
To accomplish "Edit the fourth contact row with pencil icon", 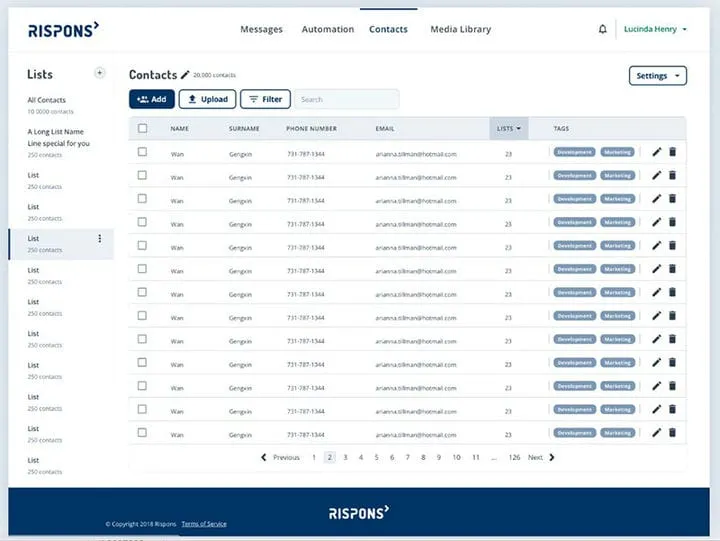I will [x=657, y=222].
